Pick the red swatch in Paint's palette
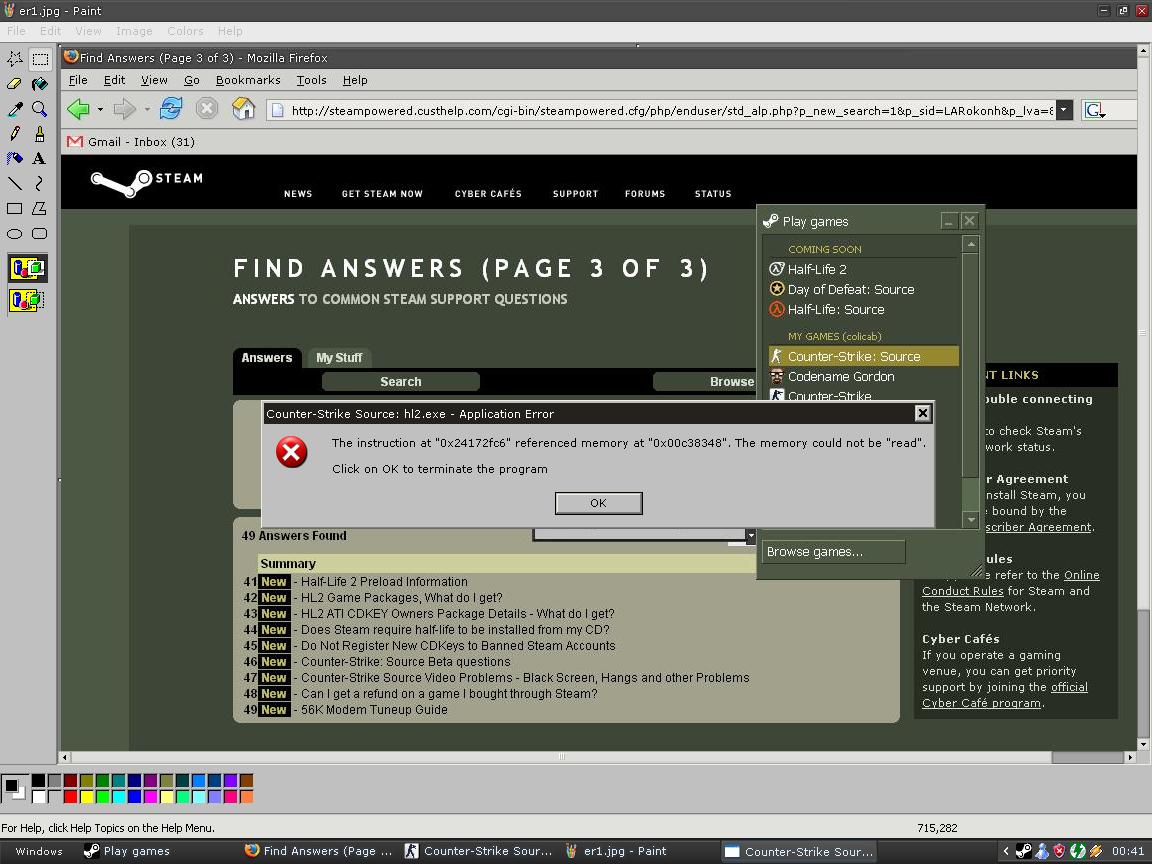 coord(70,795)
